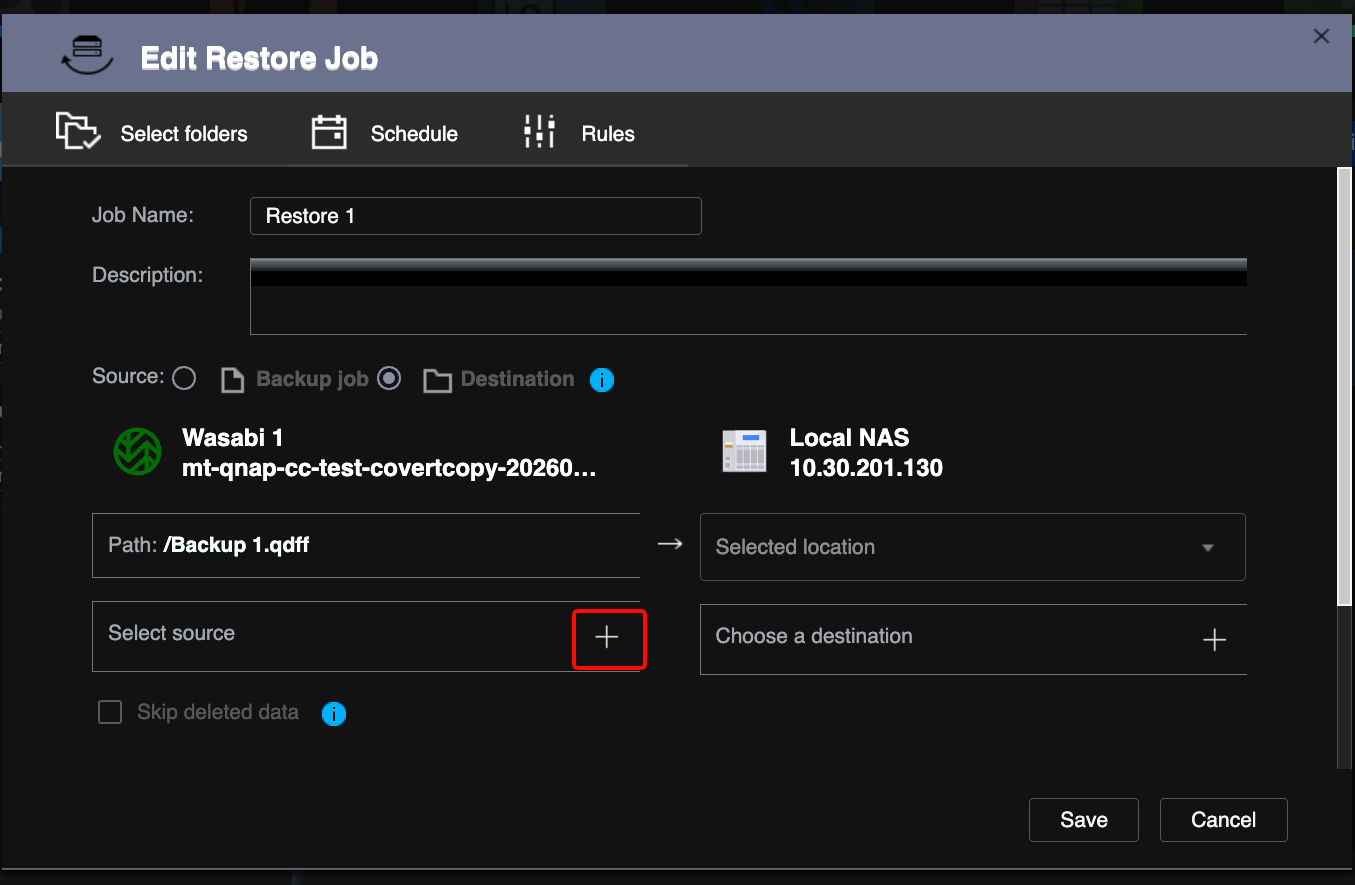Open the Rules tab
The width and height of the screenshot is (1355, 885).
(x=580, y=133)
